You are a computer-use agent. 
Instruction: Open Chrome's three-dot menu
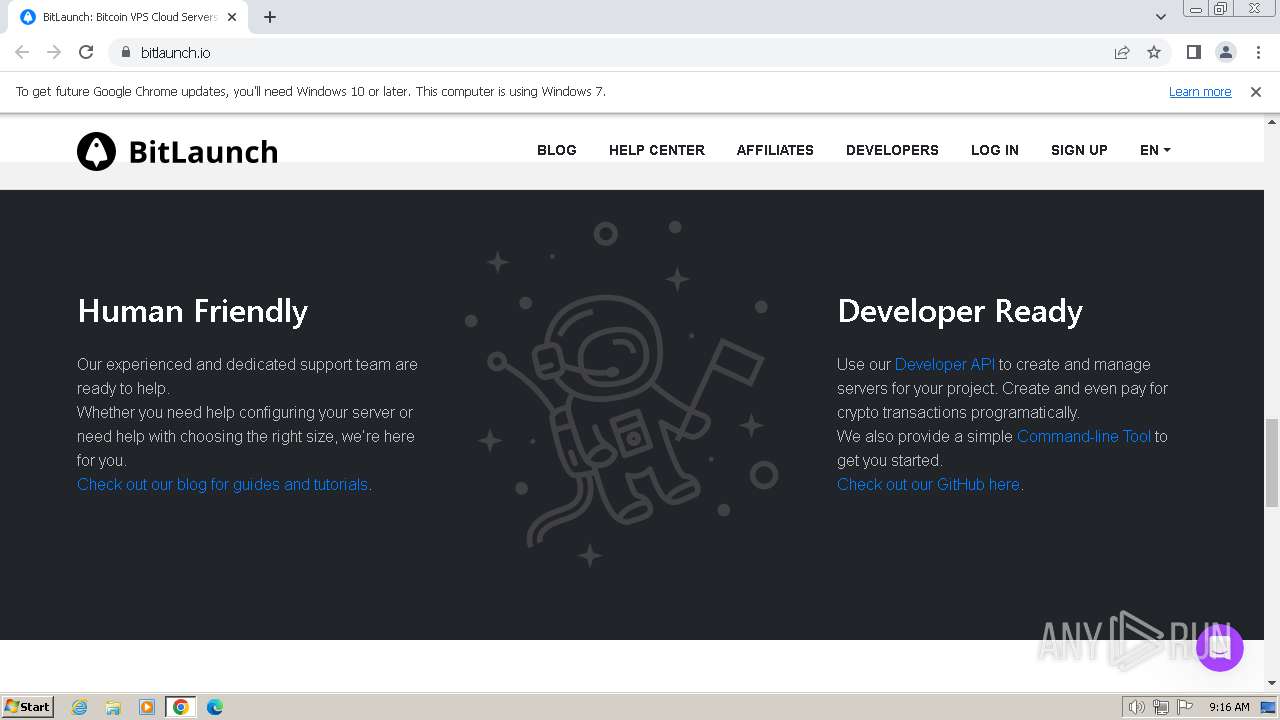[x=1258, y=52]
